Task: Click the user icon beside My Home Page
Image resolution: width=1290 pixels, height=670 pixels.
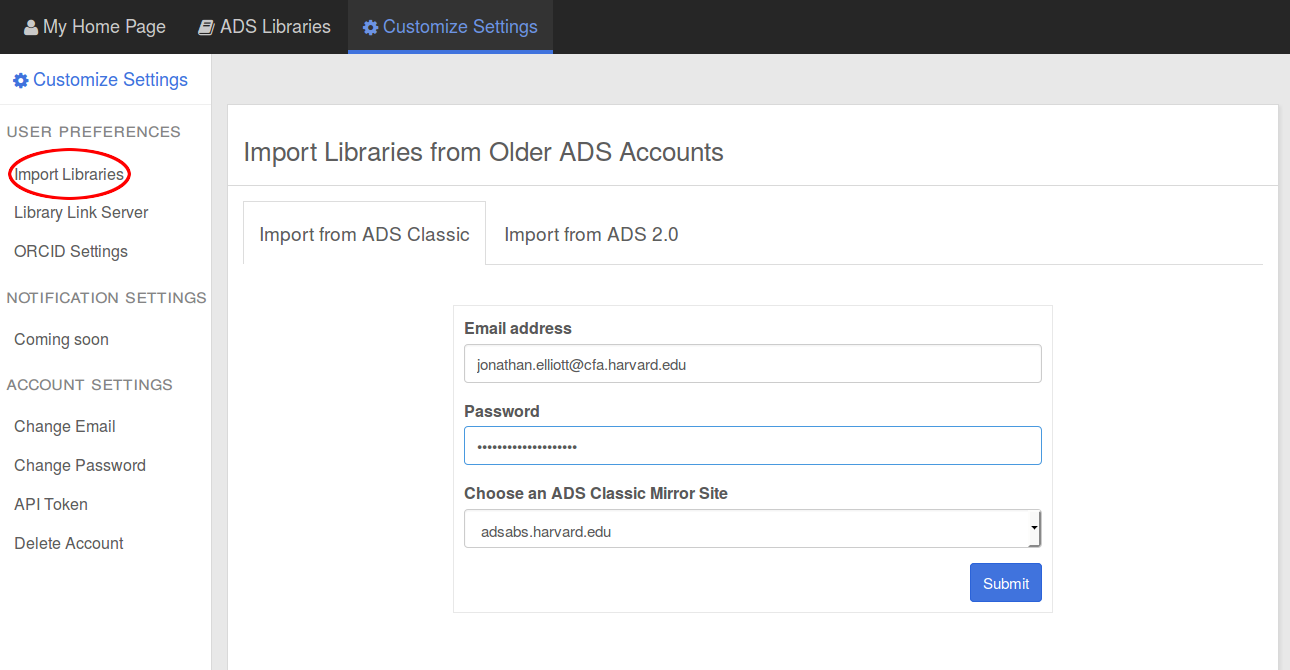Action: pos(31,28)
